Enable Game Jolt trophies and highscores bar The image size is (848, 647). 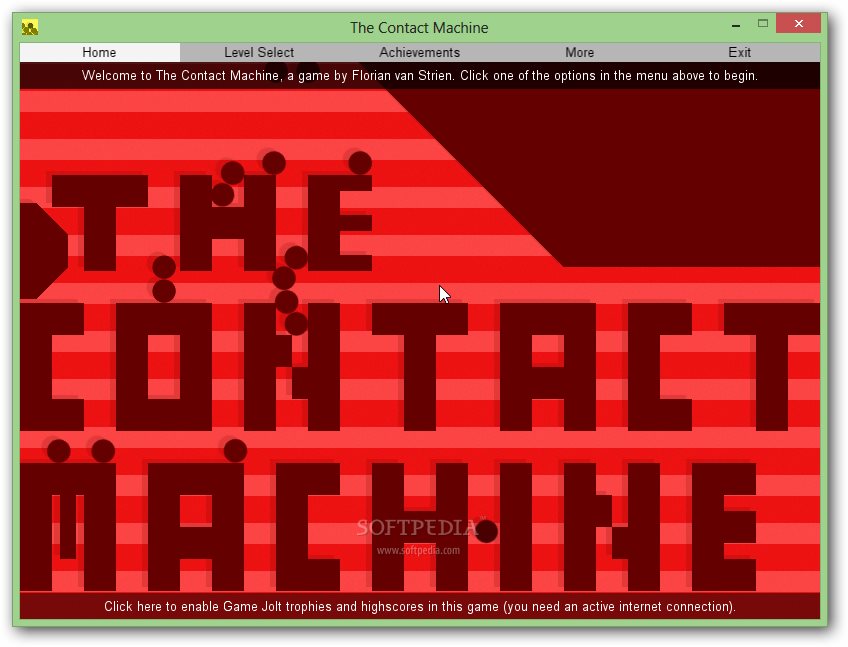(420, 606)
